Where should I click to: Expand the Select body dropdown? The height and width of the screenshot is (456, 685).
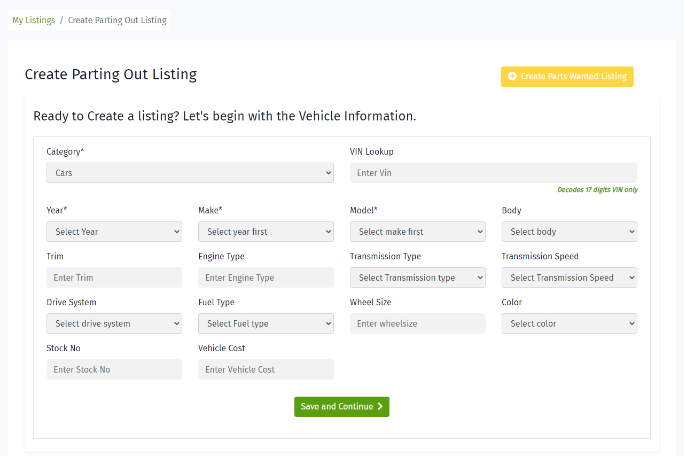click(x=568, y=232)
